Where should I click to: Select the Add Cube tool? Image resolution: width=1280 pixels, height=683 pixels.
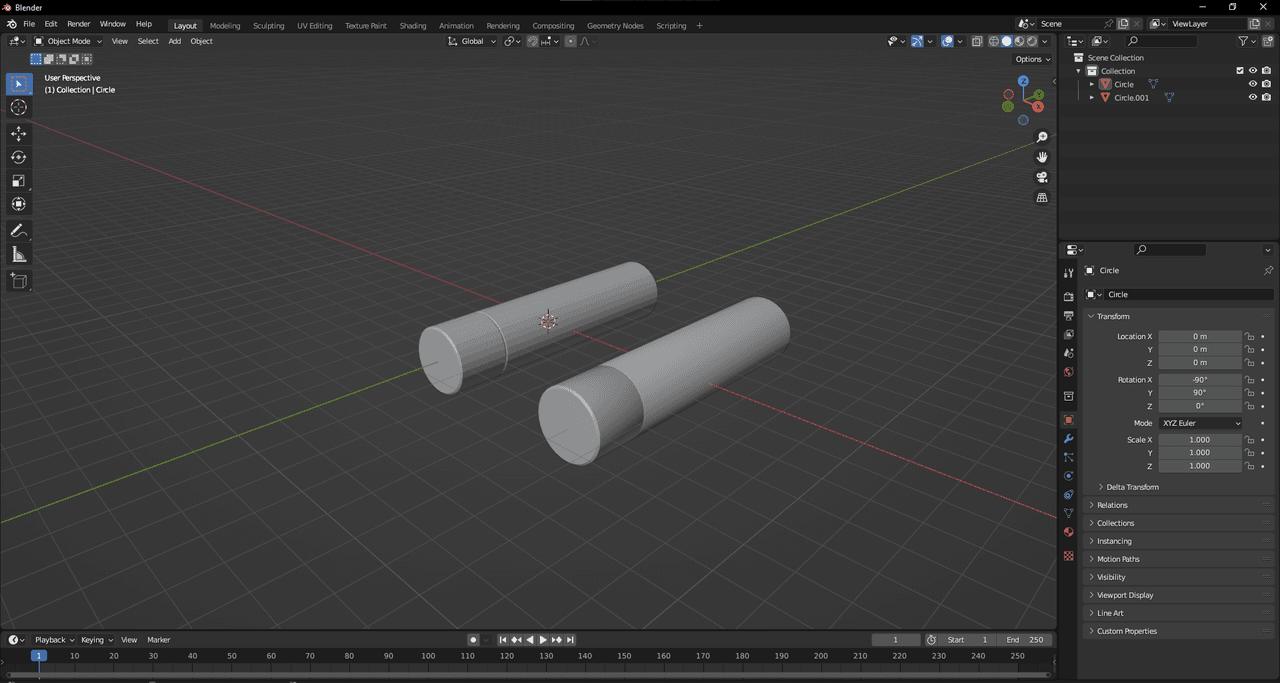point(19,281)
